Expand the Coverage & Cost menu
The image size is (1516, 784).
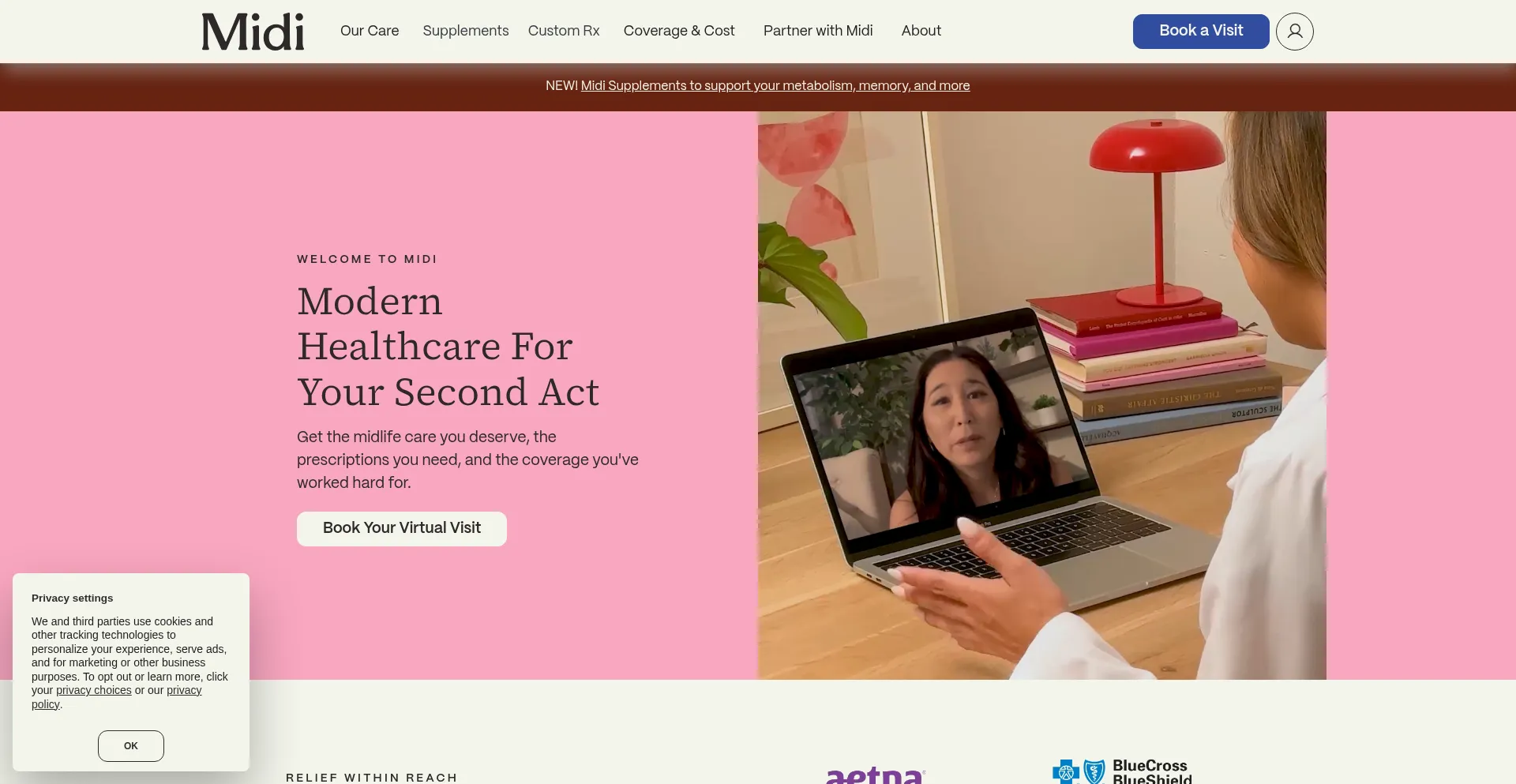(679, 31)
